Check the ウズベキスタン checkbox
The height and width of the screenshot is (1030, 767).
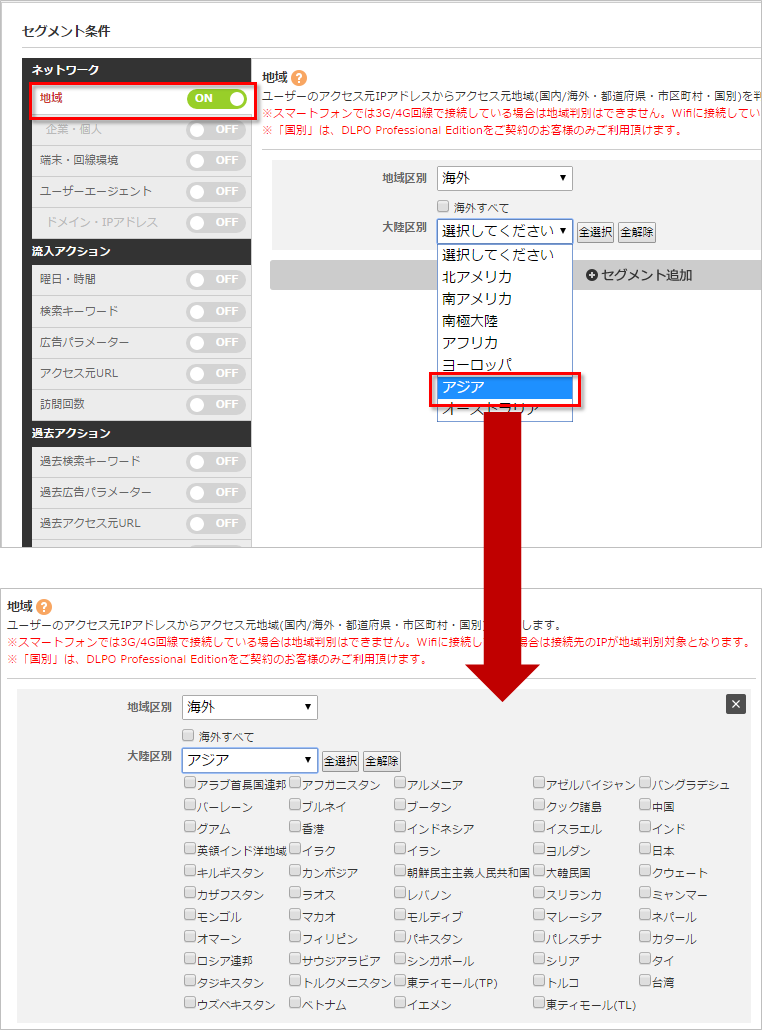[x=190, y=1002]
